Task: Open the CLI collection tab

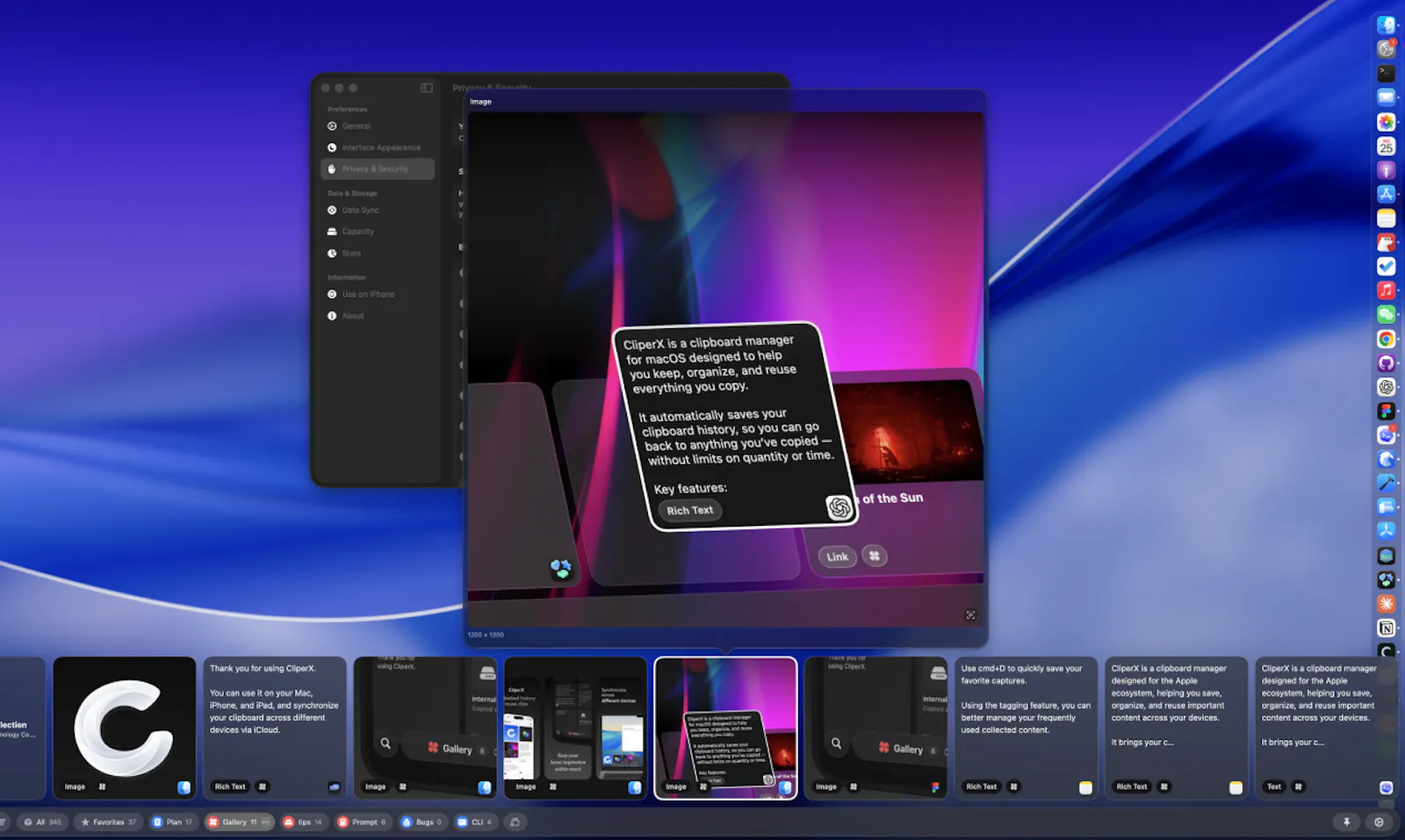Action: click(x=474, y=822)
